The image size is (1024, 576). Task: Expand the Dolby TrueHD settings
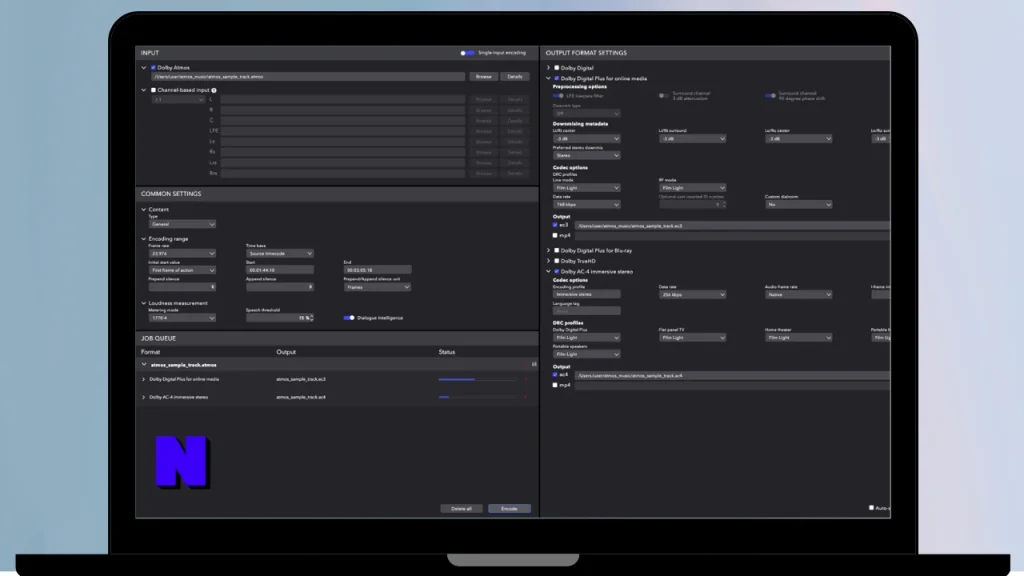click(x=549, y=261)
